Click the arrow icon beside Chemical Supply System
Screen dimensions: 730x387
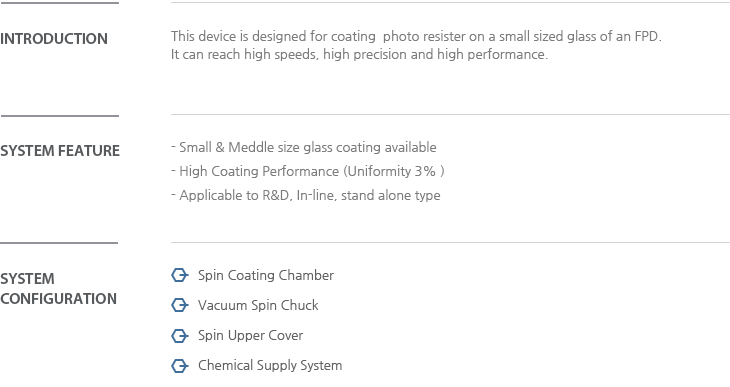[x=180, y=366]
